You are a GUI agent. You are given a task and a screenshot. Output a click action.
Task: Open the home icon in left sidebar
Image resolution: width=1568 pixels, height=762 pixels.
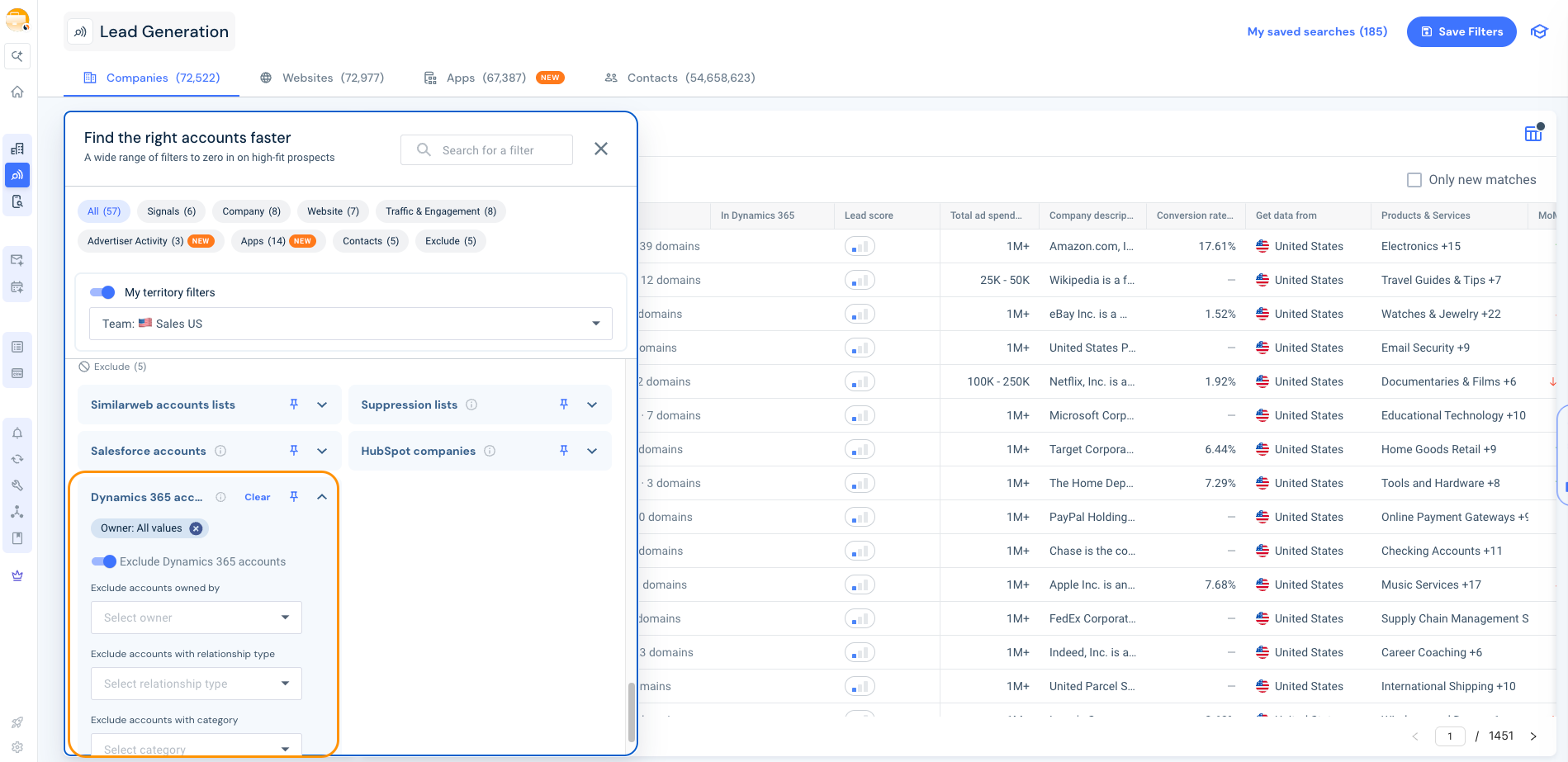point(17,92)
